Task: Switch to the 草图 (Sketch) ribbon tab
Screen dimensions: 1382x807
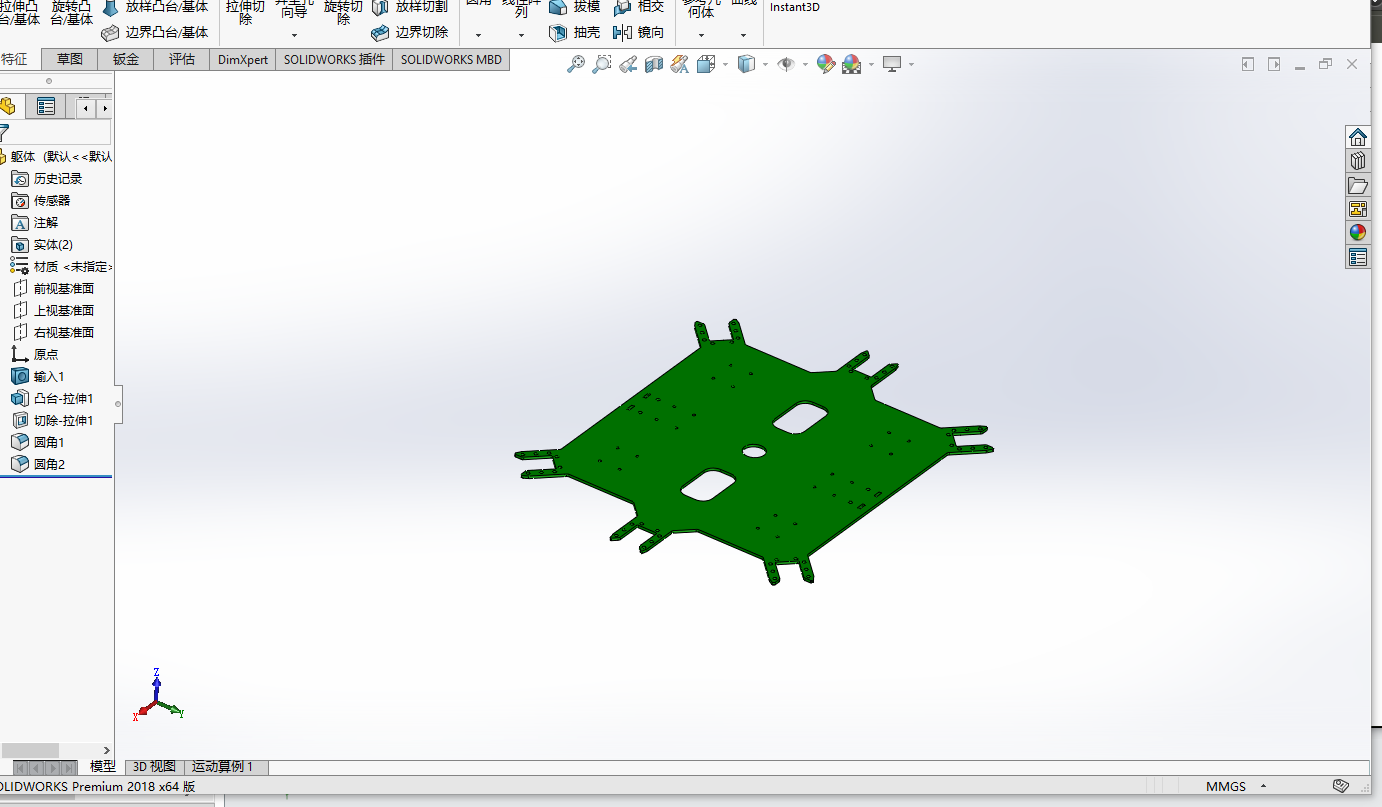Action: tap(70, 59)
